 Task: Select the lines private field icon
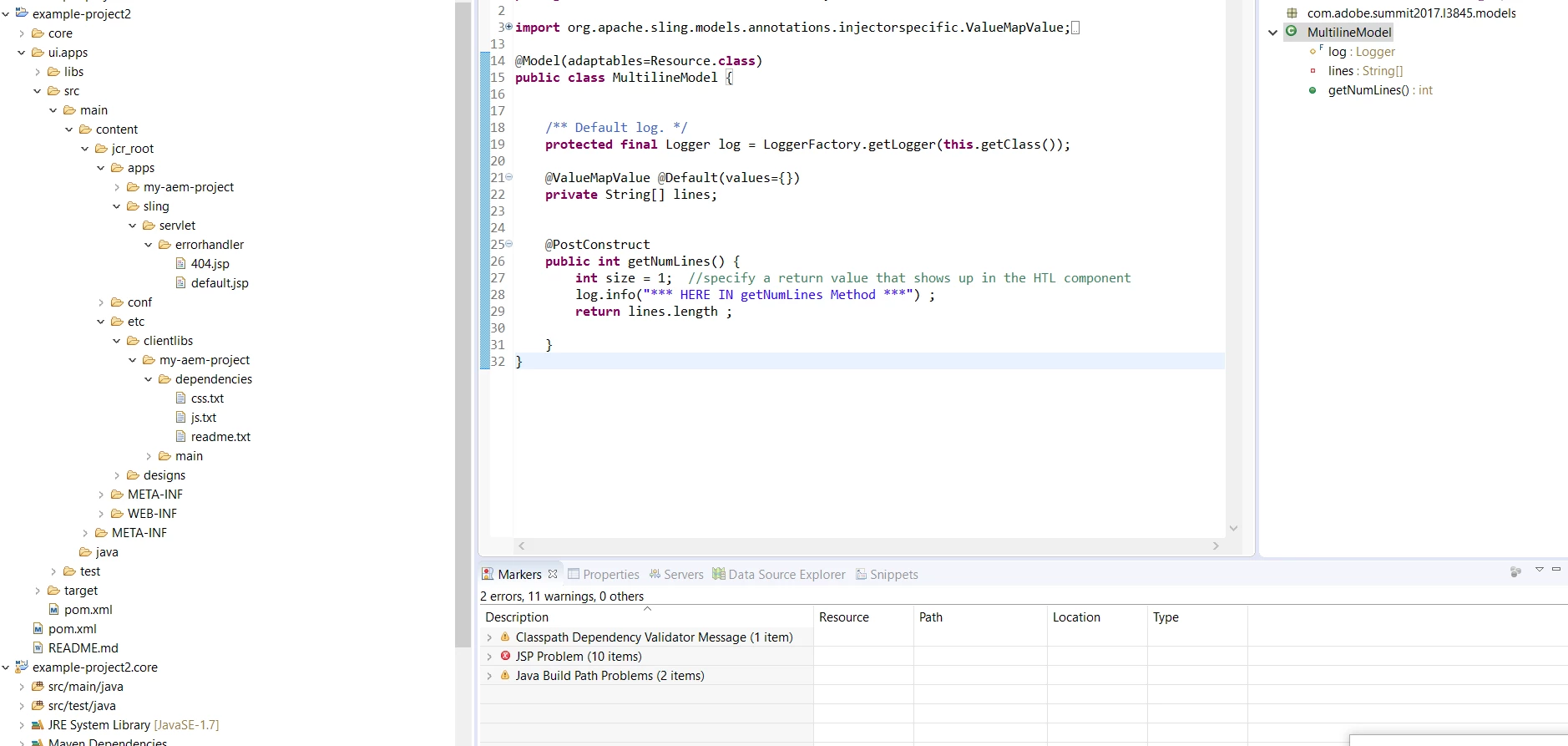pyautogui.click(x=1313, y=71)
